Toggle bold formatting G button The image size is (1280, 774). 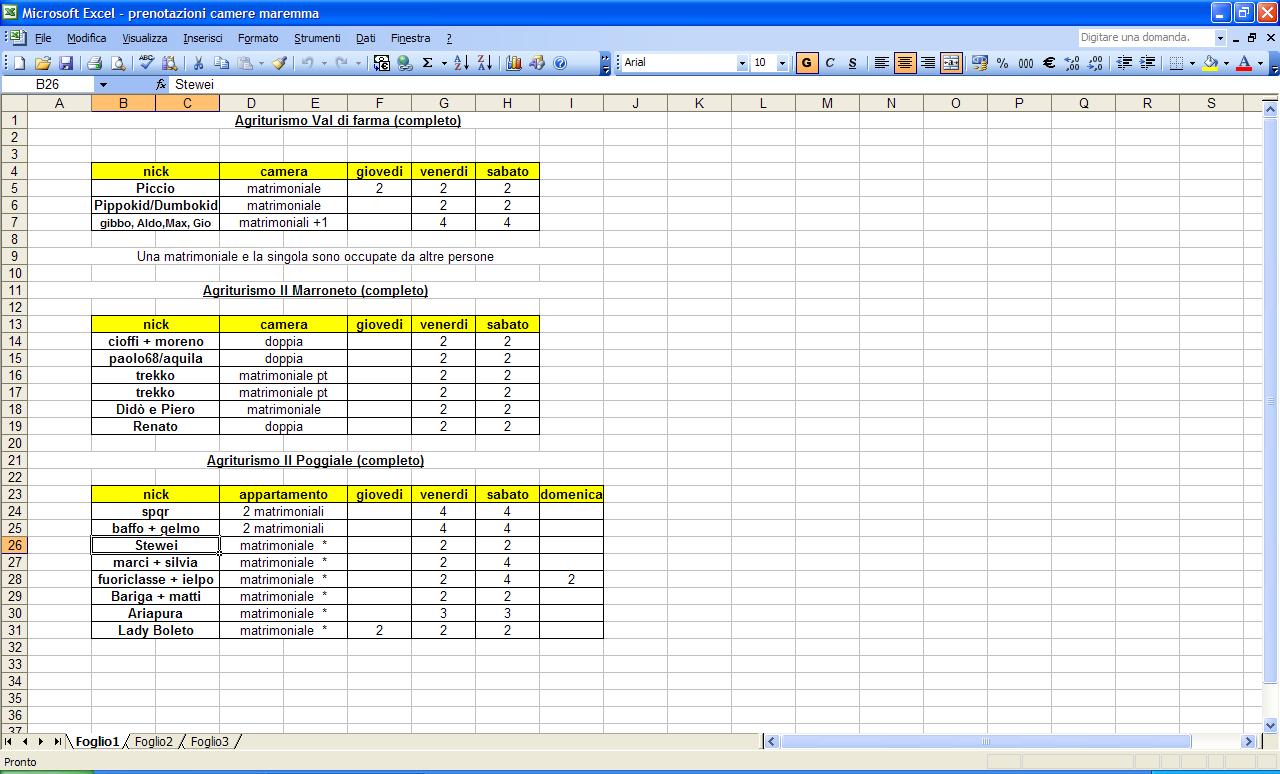[x=806, y=63]
